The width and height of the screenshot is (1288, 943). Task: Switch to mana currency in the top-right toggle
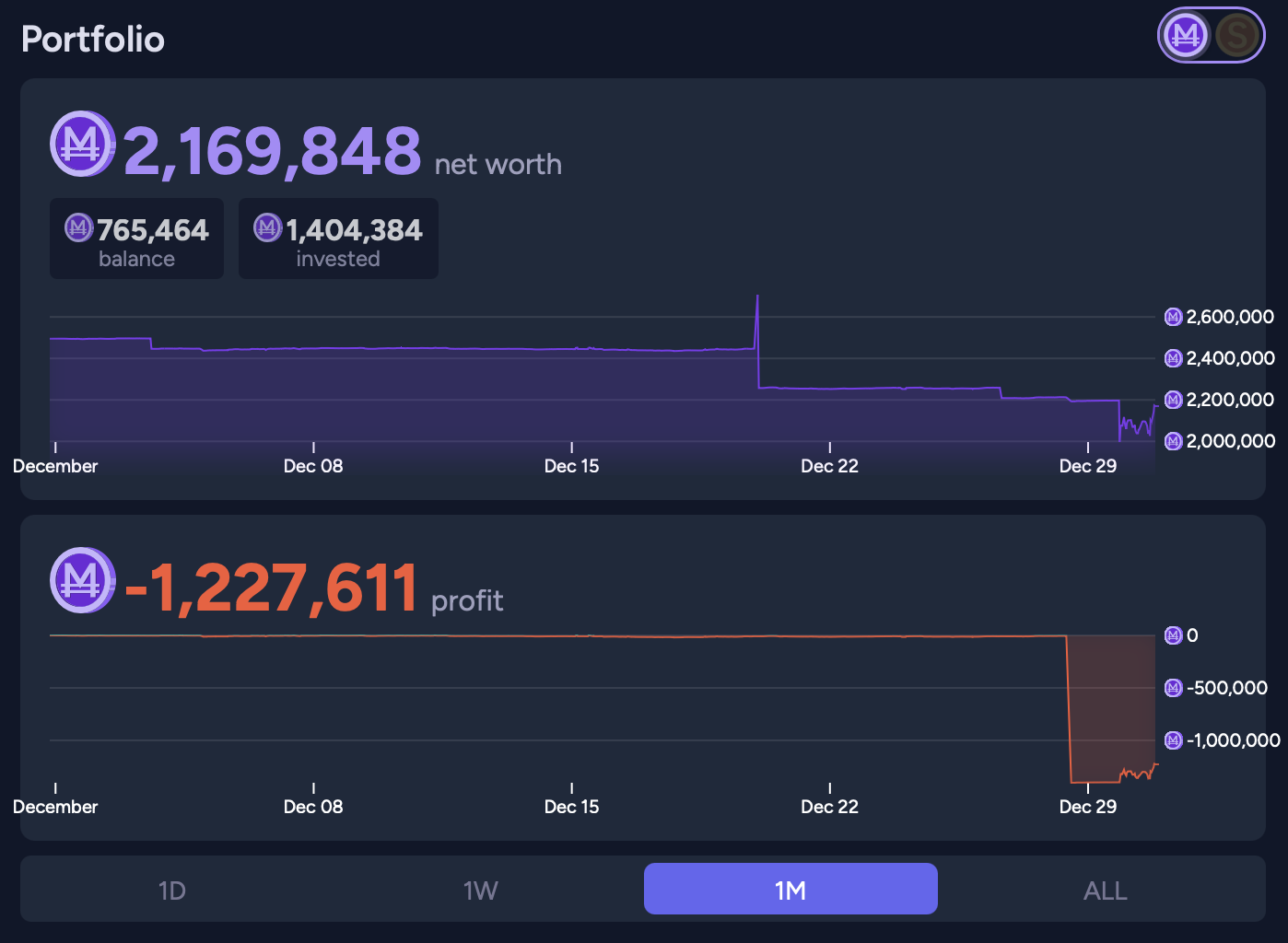[x=1186, y=35]
